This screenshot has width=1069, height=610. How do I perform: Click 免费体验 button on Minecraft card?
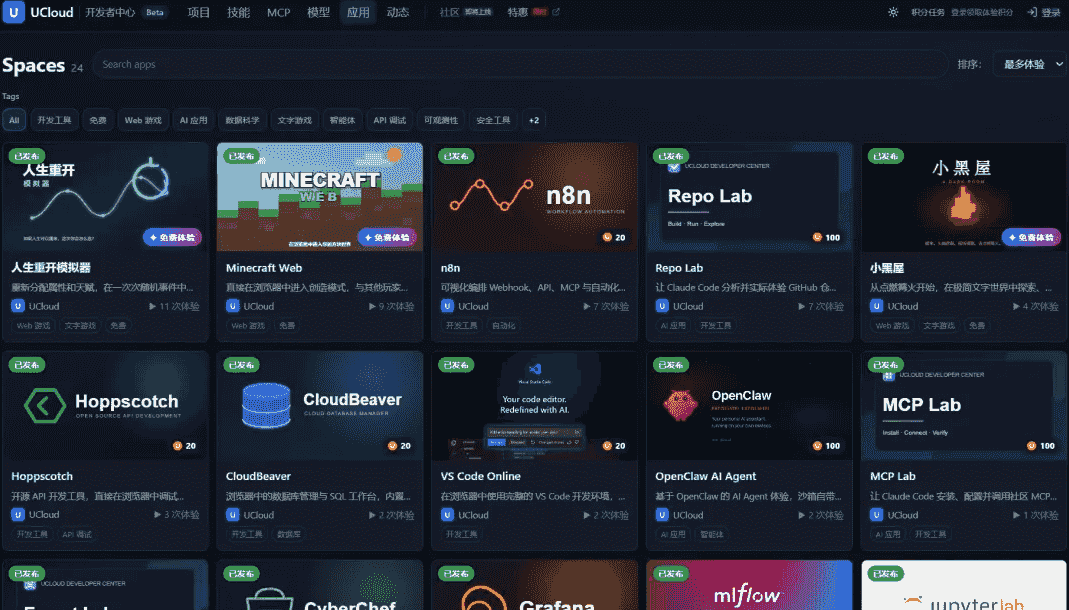point(387,237)
